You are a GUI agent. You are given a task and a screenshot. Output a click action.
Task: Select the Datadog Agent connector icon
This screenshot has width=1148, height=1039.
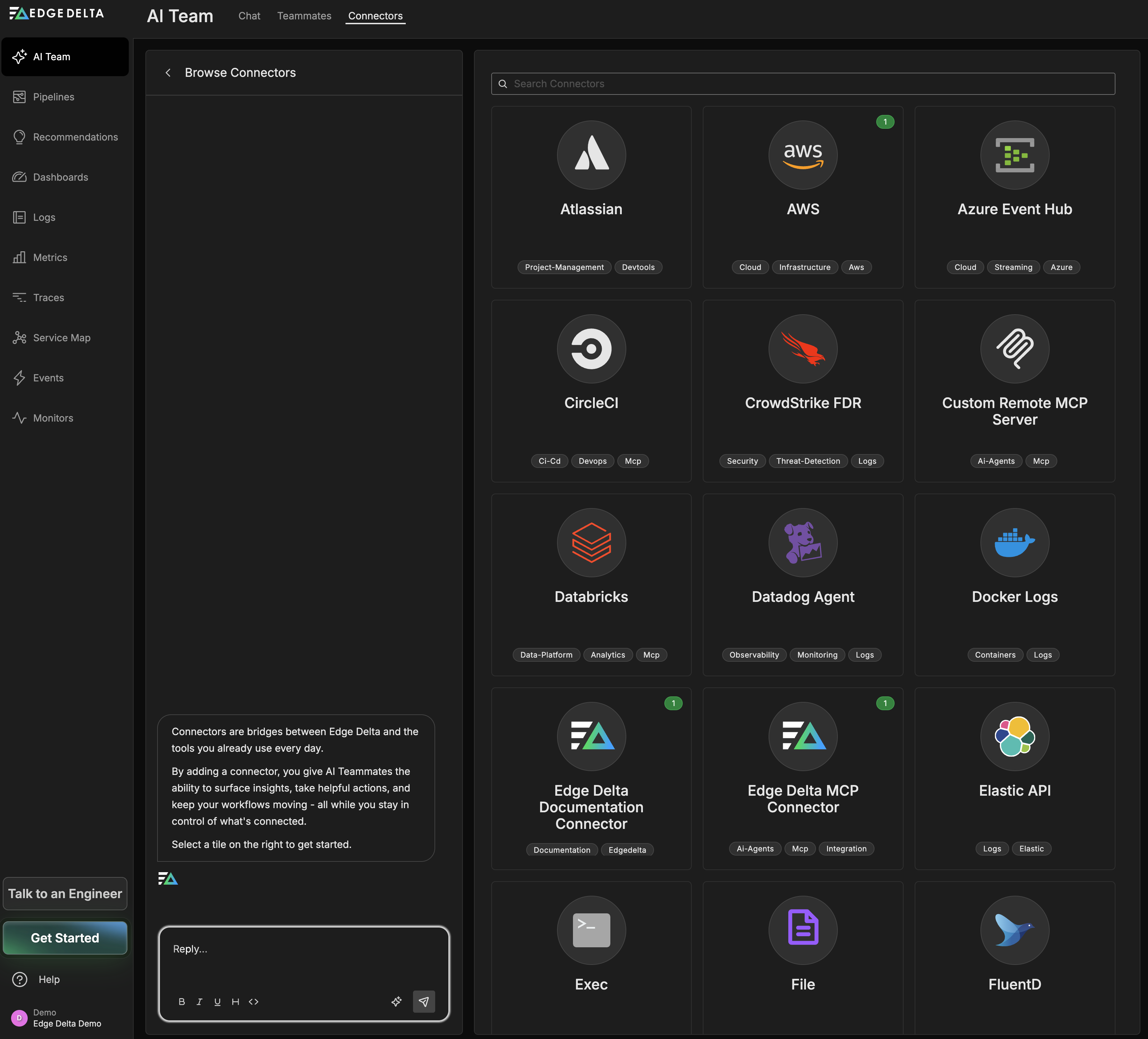802,542
